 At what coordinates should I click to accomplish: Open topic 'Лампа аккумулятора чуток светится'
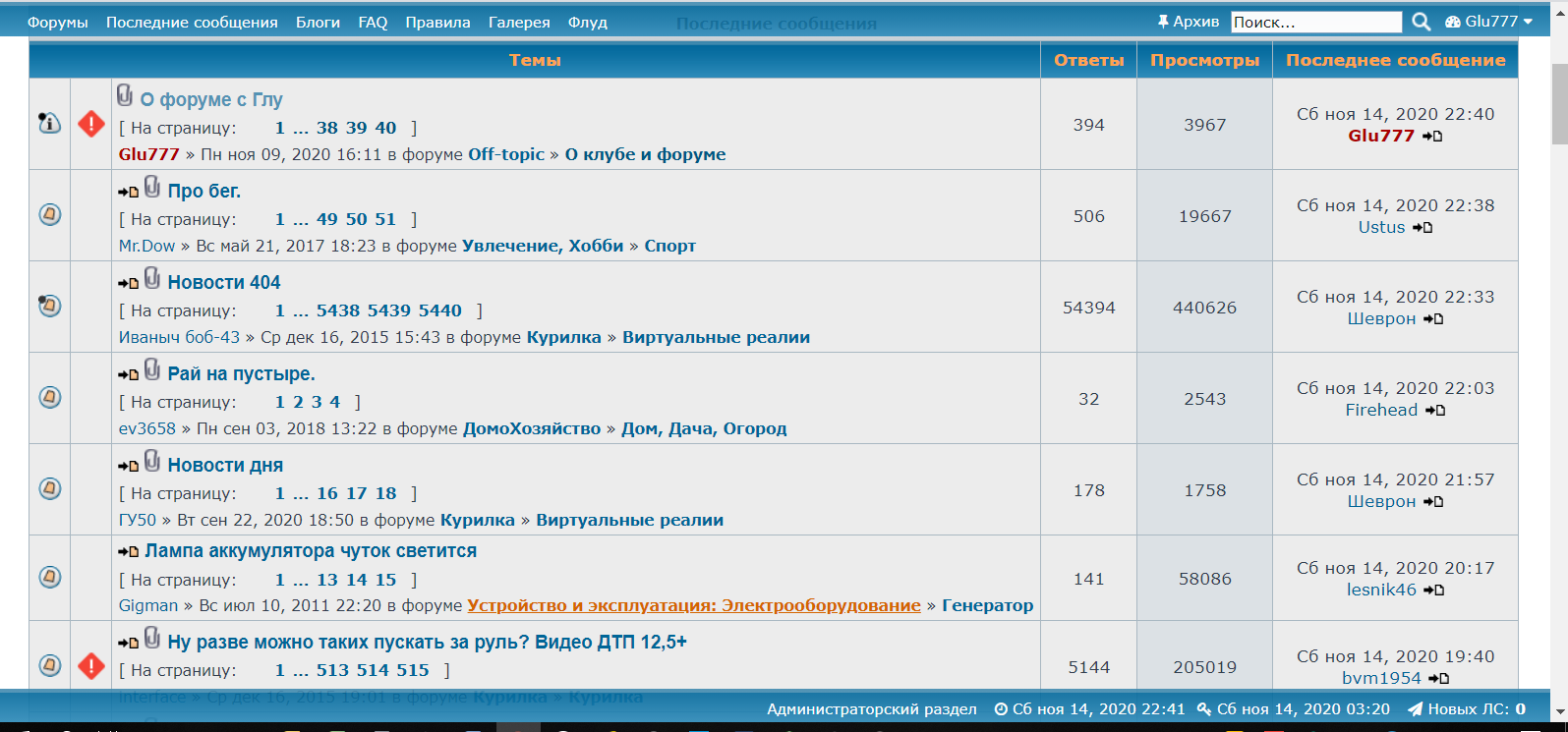point(311,551)
